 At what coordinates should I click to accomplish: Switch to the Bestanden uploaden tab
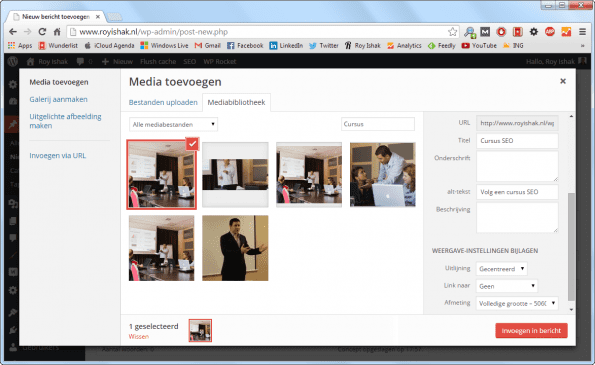pos(163,102)
